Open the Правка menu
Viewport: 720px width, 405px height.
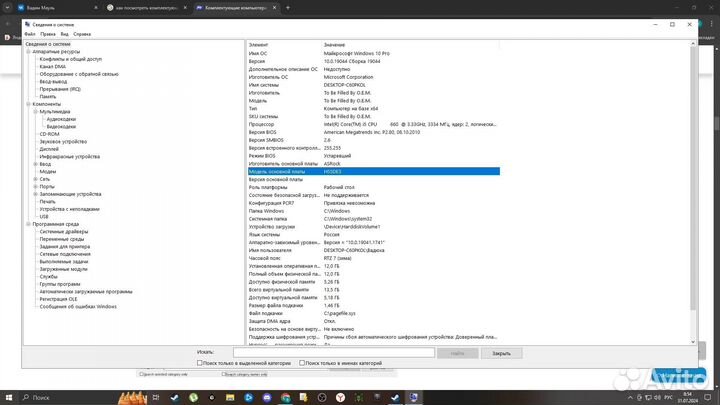48,34
